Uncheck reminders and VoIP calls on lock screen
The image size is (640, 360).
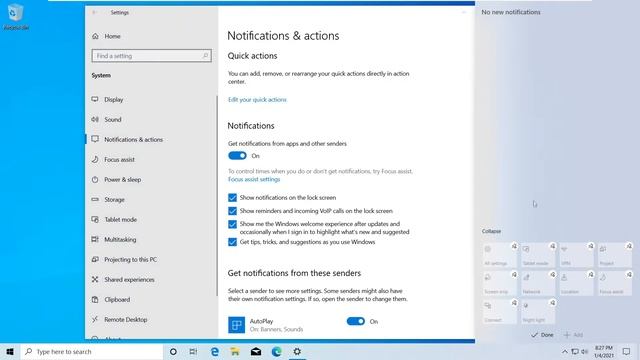coord(232,211)
